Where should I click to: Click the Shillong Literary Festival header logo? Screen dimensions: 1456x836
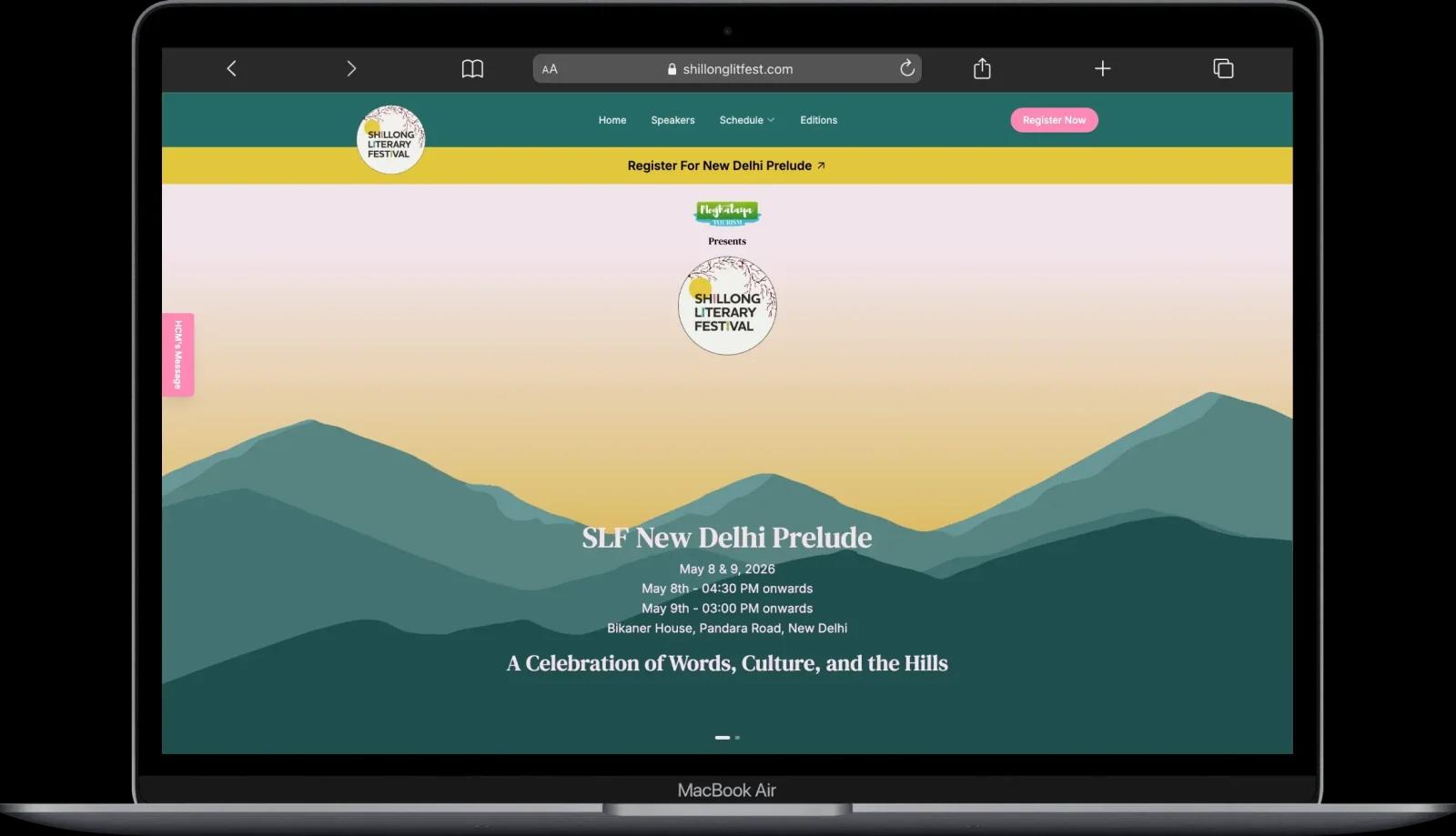[x=390, y=139]
